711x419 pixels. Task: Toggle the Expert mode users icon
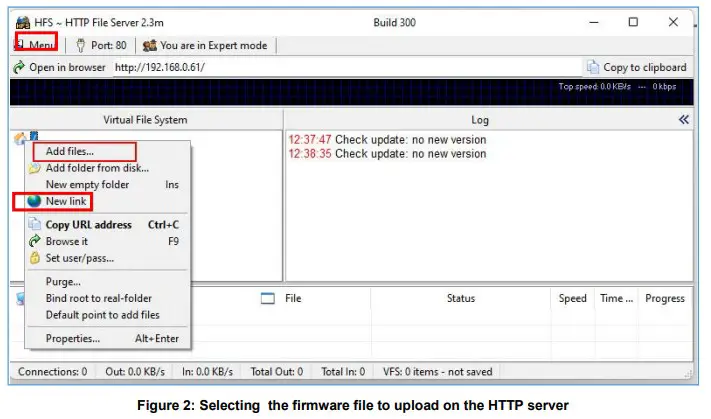click(149, 45)
